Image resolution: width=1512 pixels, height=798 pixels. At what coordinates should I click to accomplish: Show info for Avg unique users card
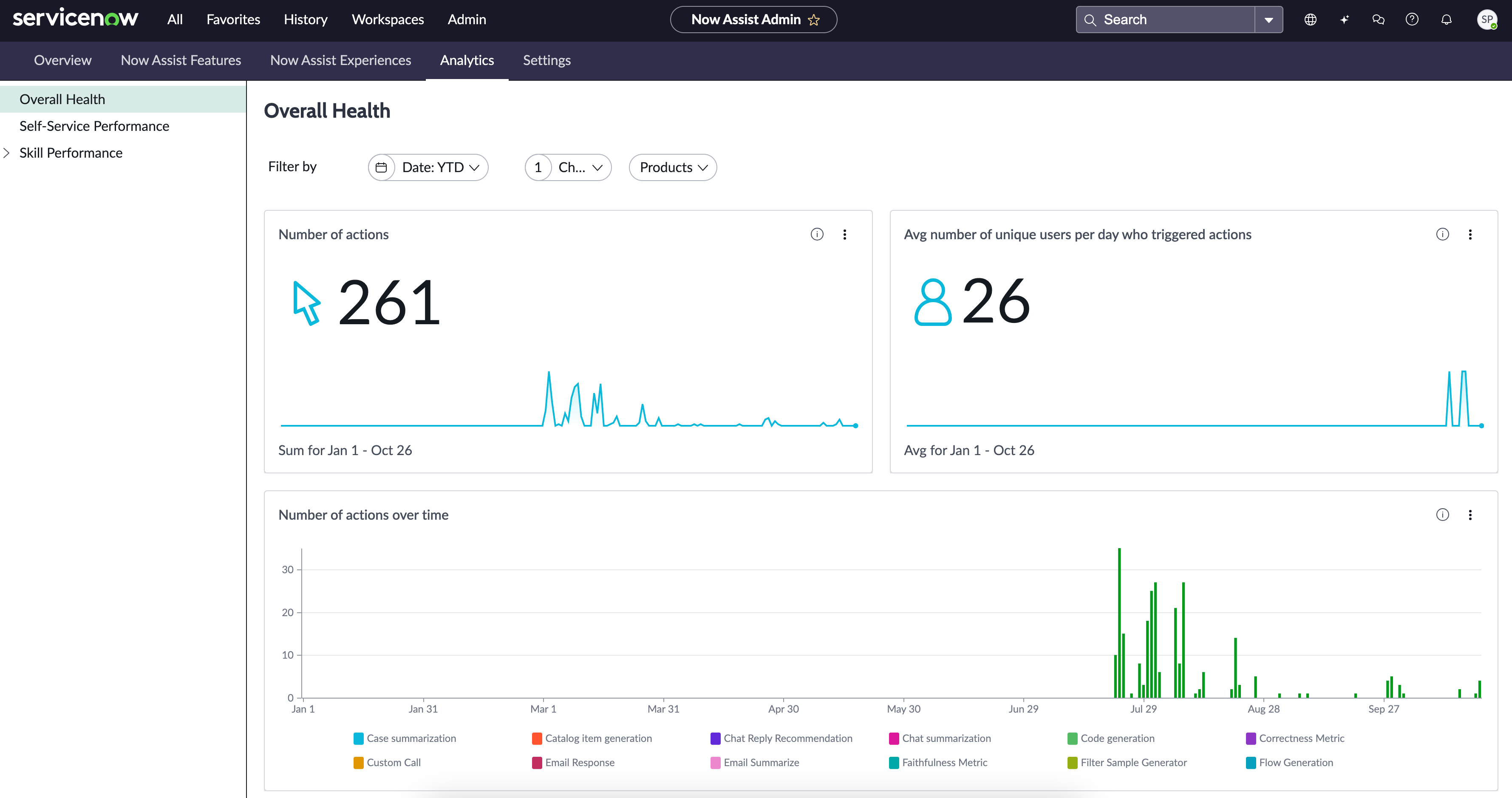[x=1443, y=234]
